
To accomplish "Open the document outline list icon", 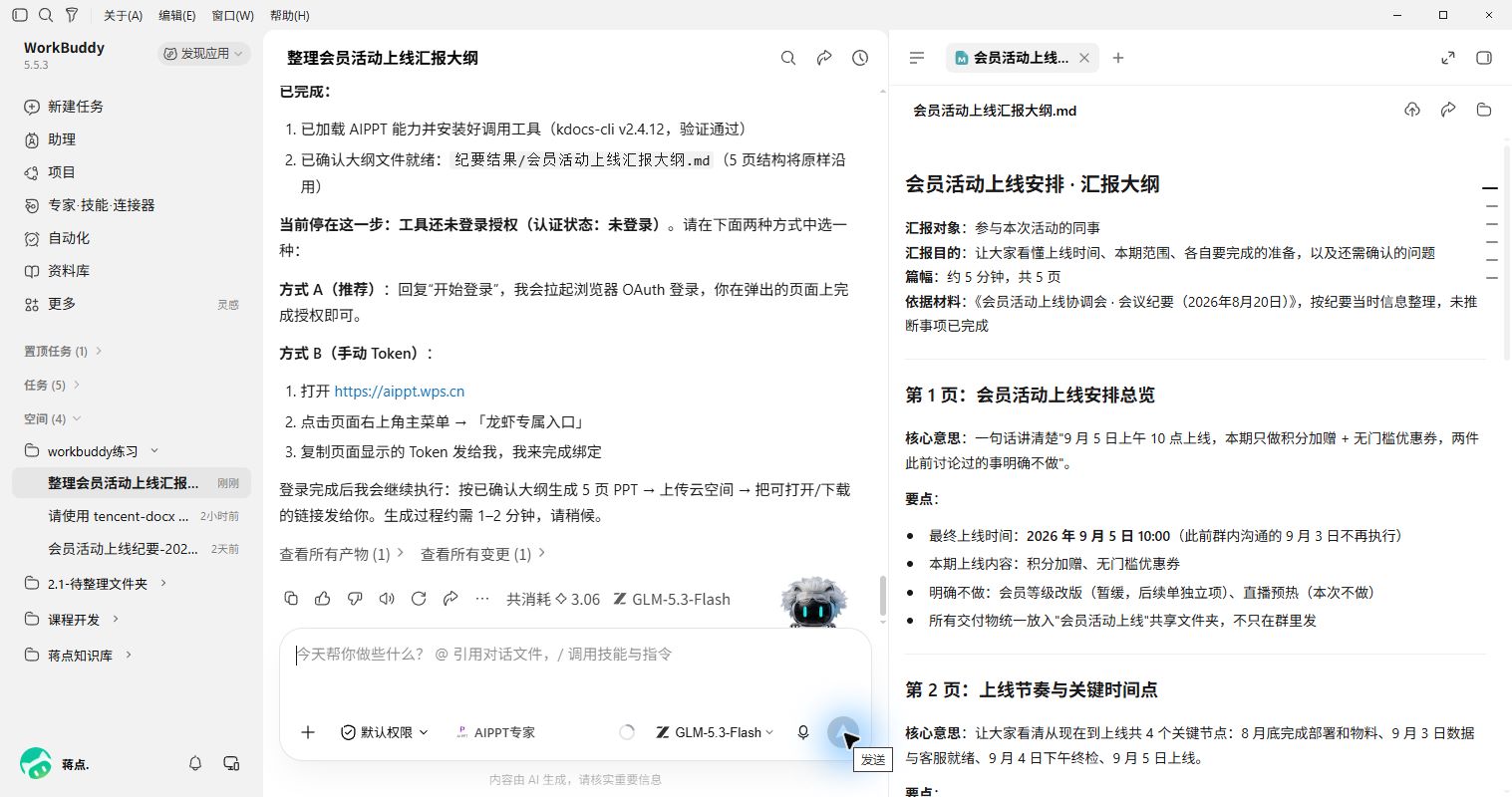I will pyautogui.click(x=917, y=58).
